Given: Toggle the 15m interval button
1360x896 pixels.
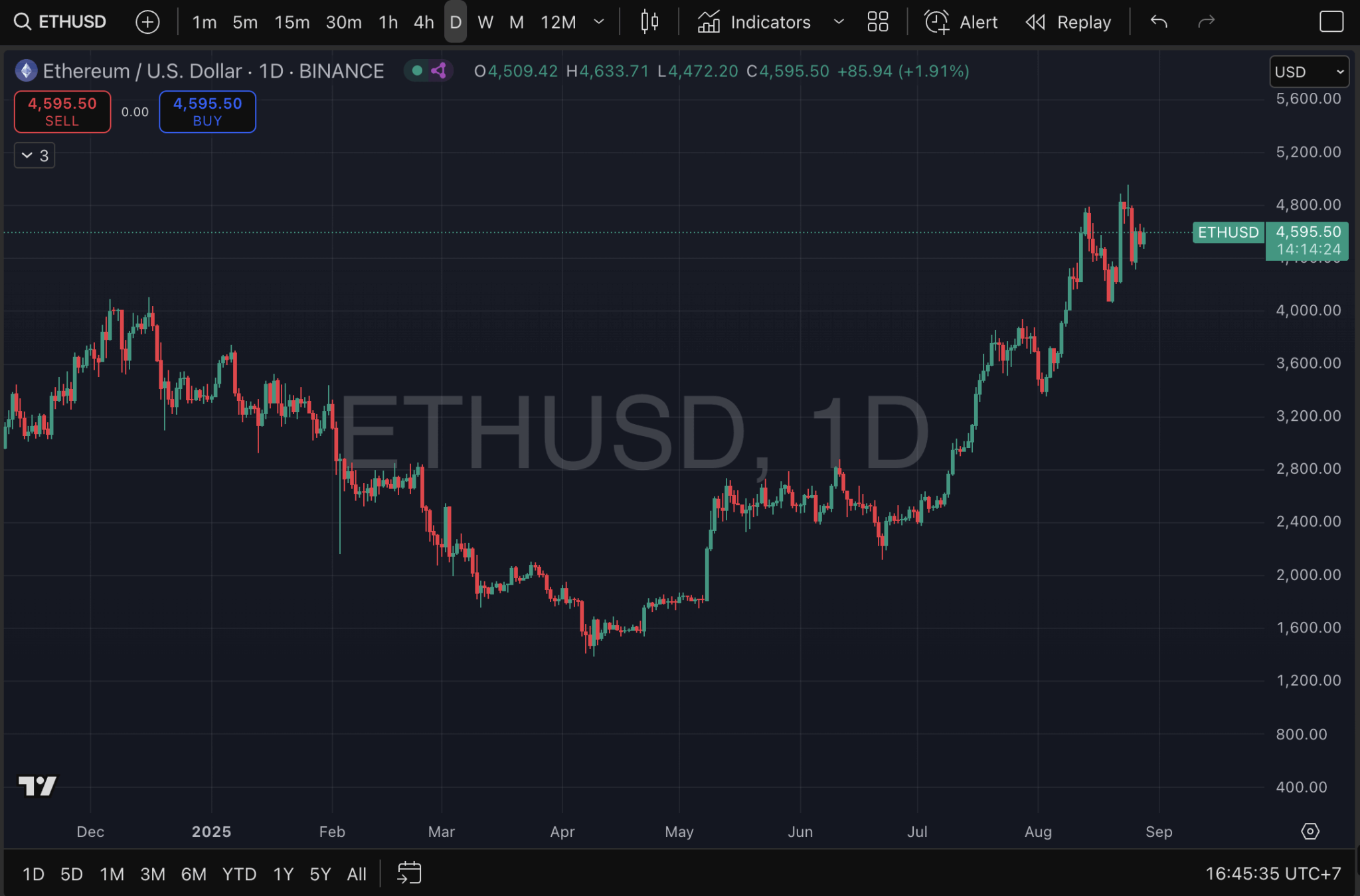Looking at the screenshot, I should tap(292, 22).
